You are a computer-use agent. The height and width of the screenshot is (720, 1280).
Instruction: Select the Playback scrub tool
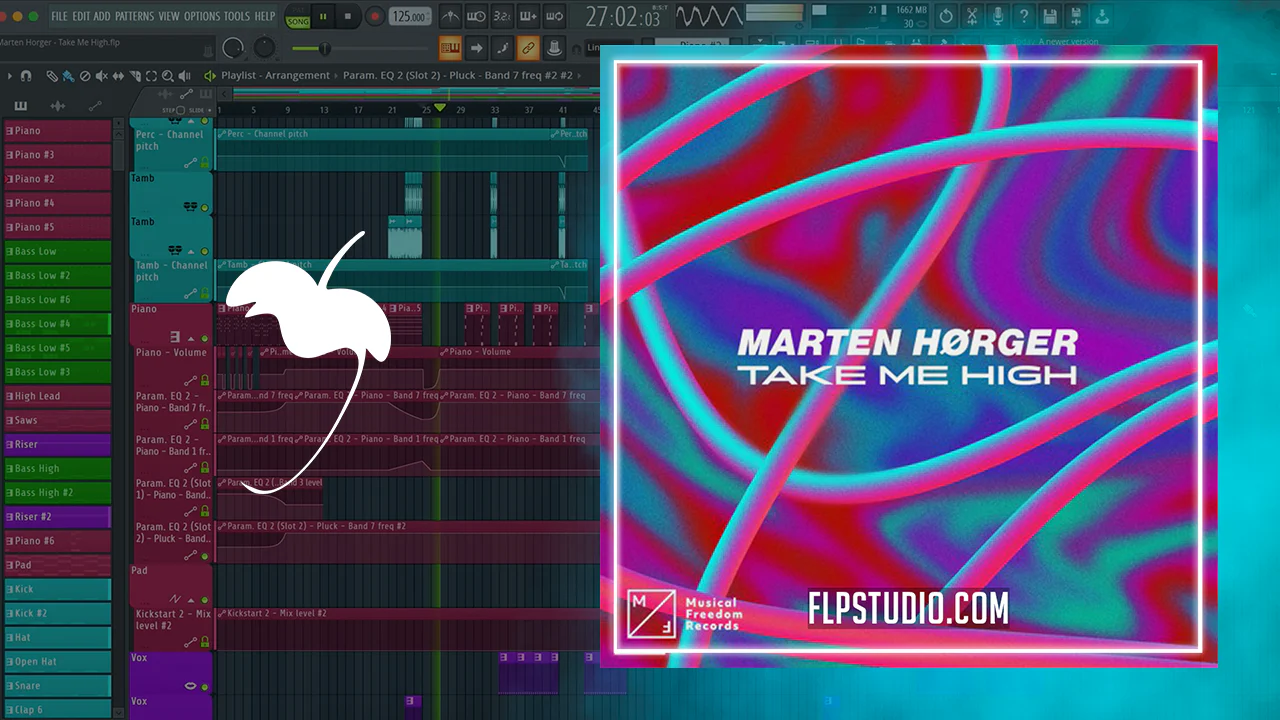pyautogui.click(x=185, y=76)
